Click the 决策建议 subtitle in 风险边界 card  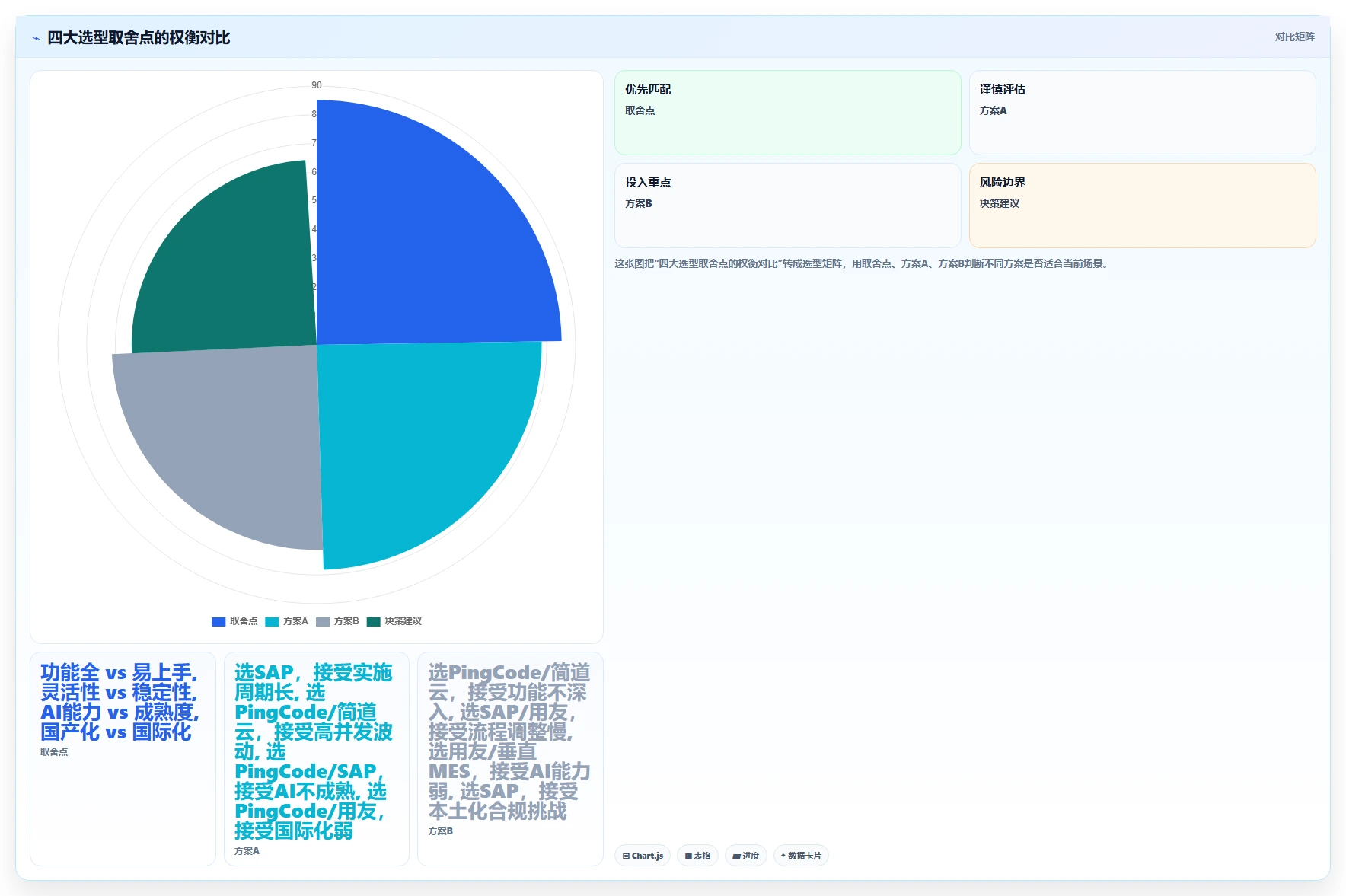(999, 203)
